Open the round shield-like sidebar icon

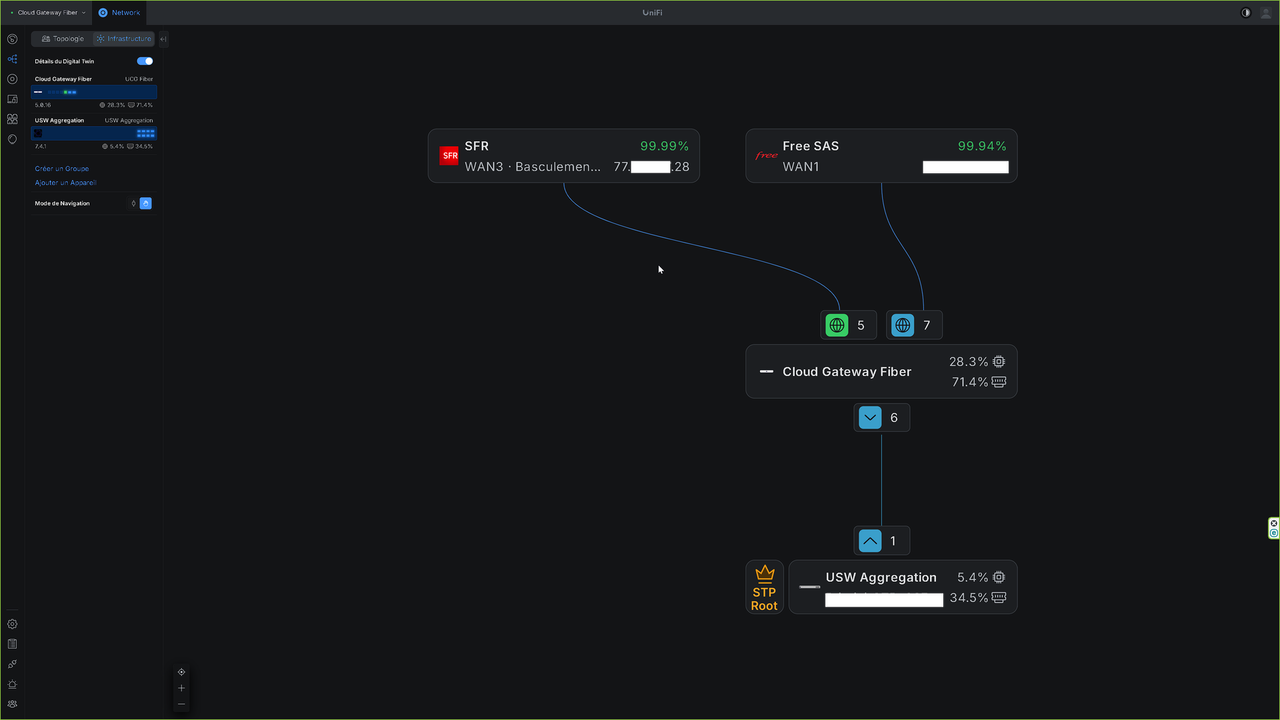click(12, 139)
